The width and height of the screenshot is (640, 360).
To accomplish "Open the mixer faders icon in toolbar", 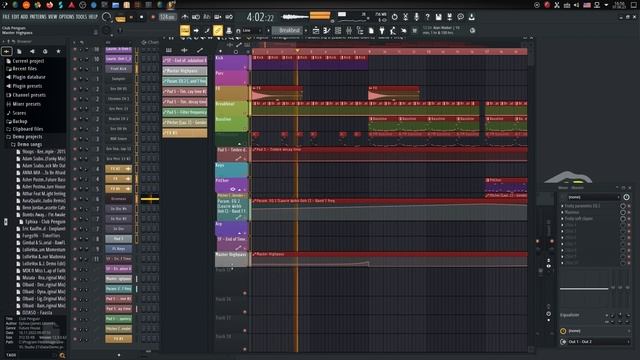I will pyautogui.click(x=349, y=31).
